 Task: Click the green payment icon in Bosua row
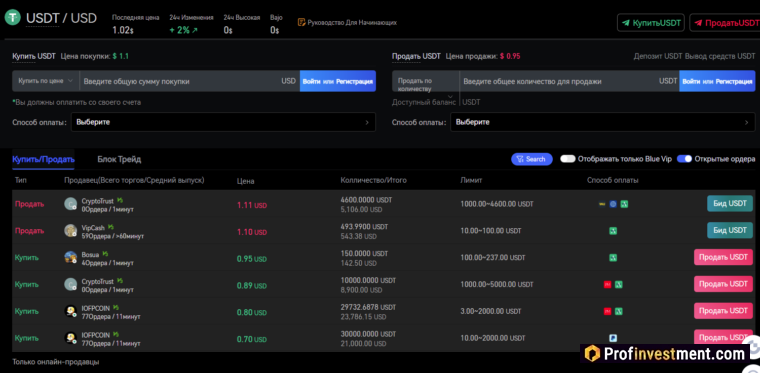613,258
